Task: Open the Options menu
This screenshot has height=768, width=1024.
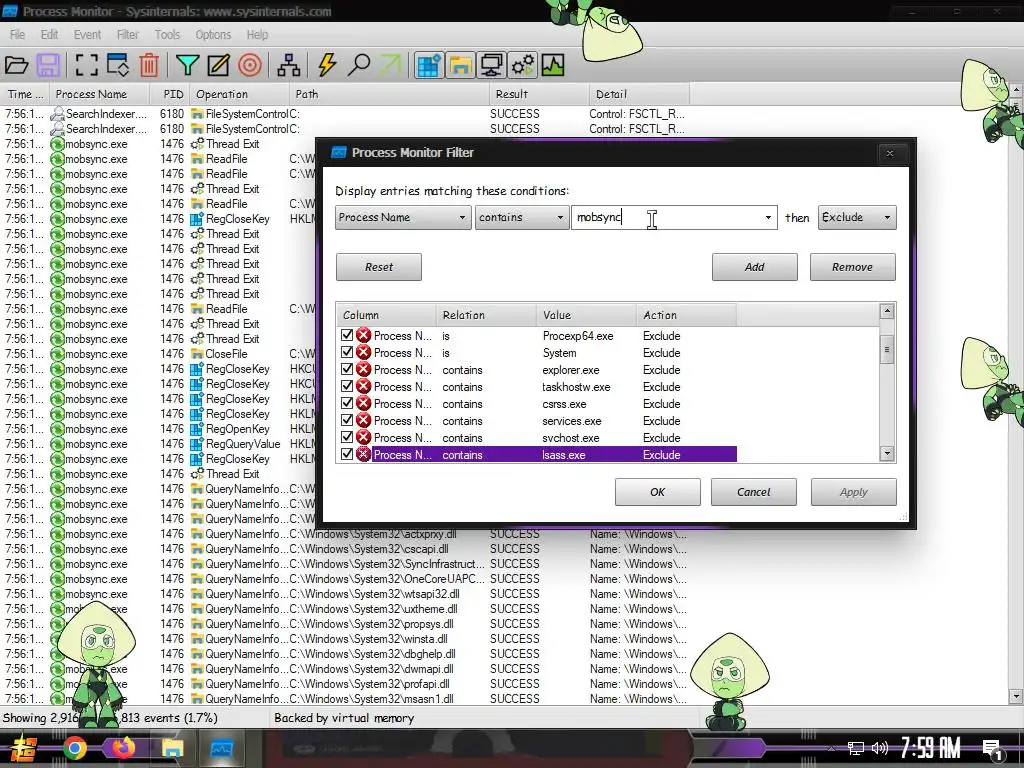Action: pyautogui.click(x=213, y=35)
